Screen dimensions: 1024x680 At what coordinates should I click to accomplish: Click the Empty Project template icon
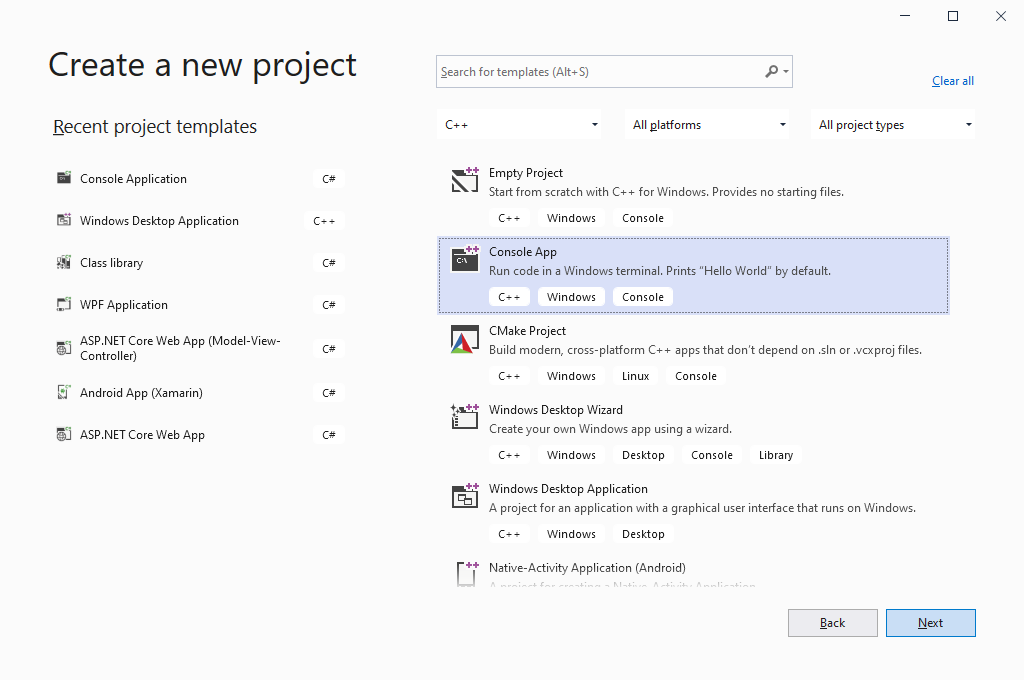pyautogui.click(x=465, y=181)
